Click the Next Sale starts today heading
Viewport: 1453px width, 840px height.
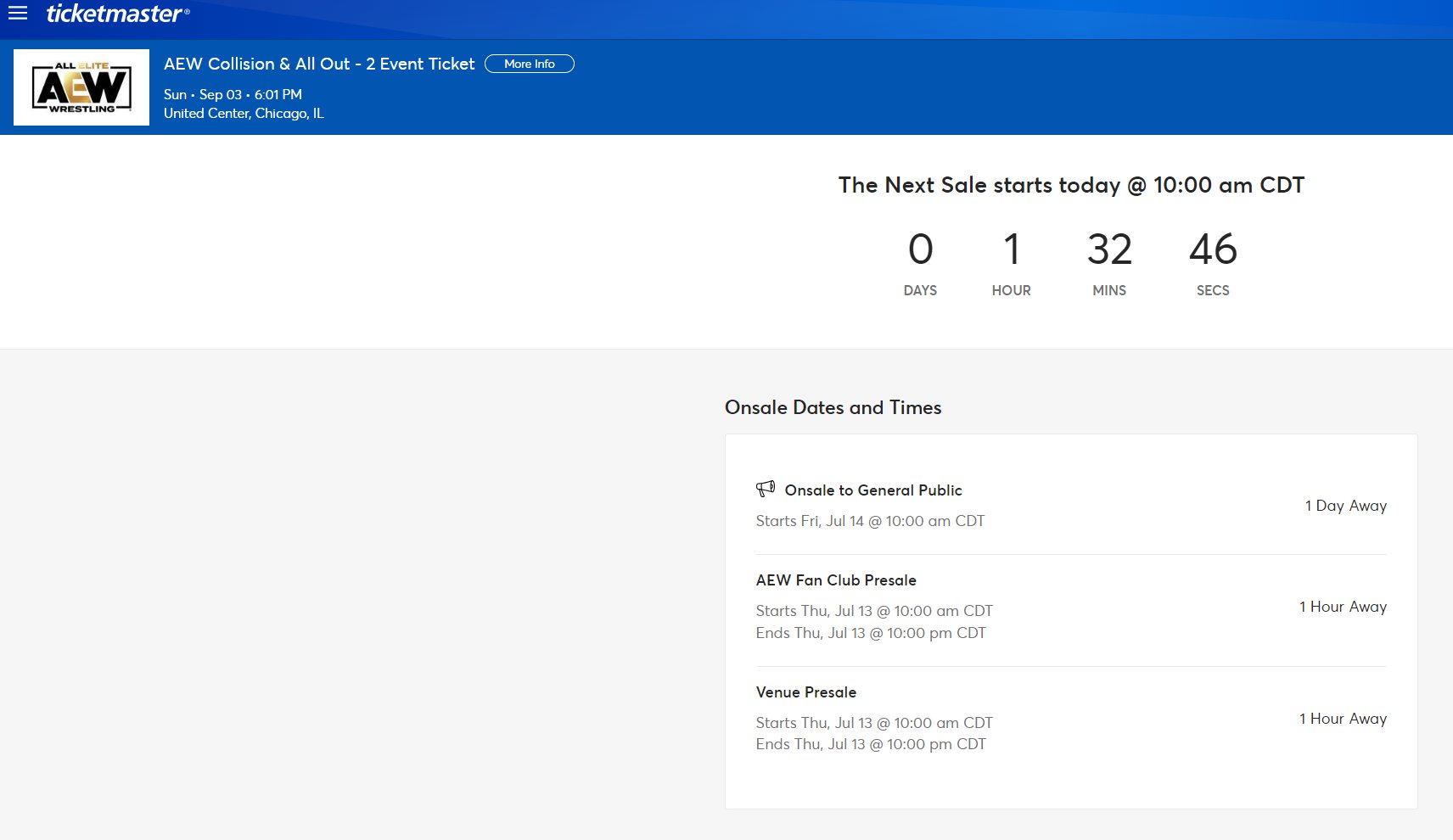(1071, 185)
